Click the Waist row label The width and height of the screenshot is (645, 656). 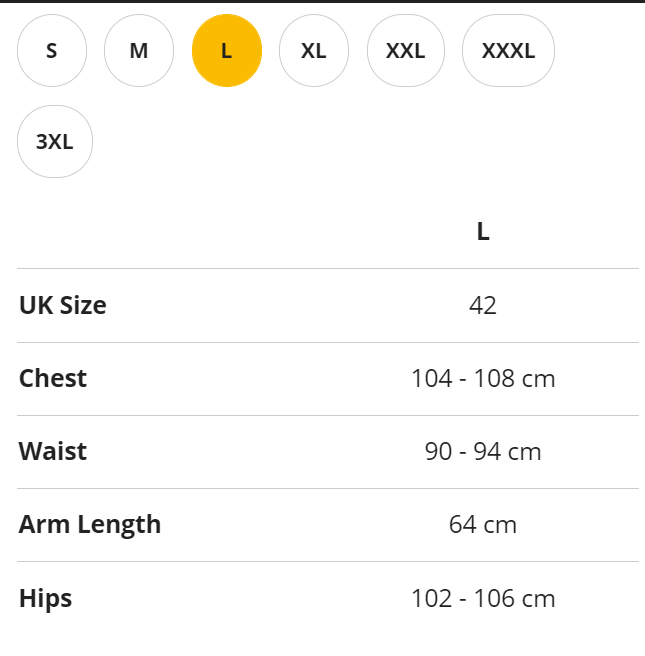coord(53,451)
